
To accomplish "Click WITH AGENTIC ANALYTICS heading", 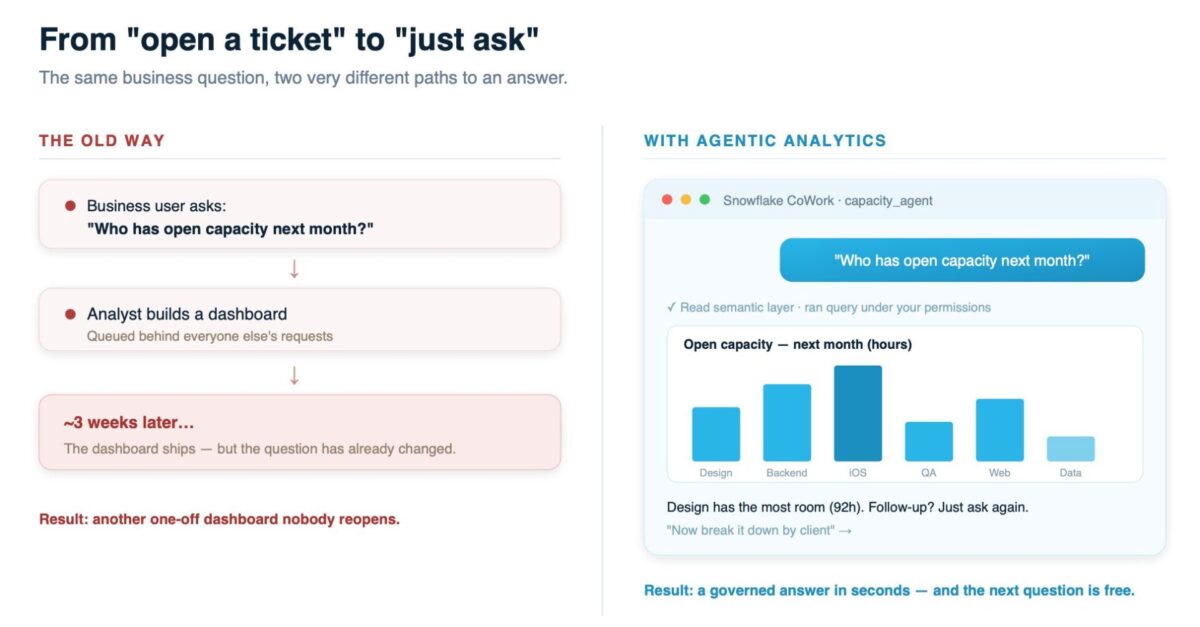I will [765, 141].
